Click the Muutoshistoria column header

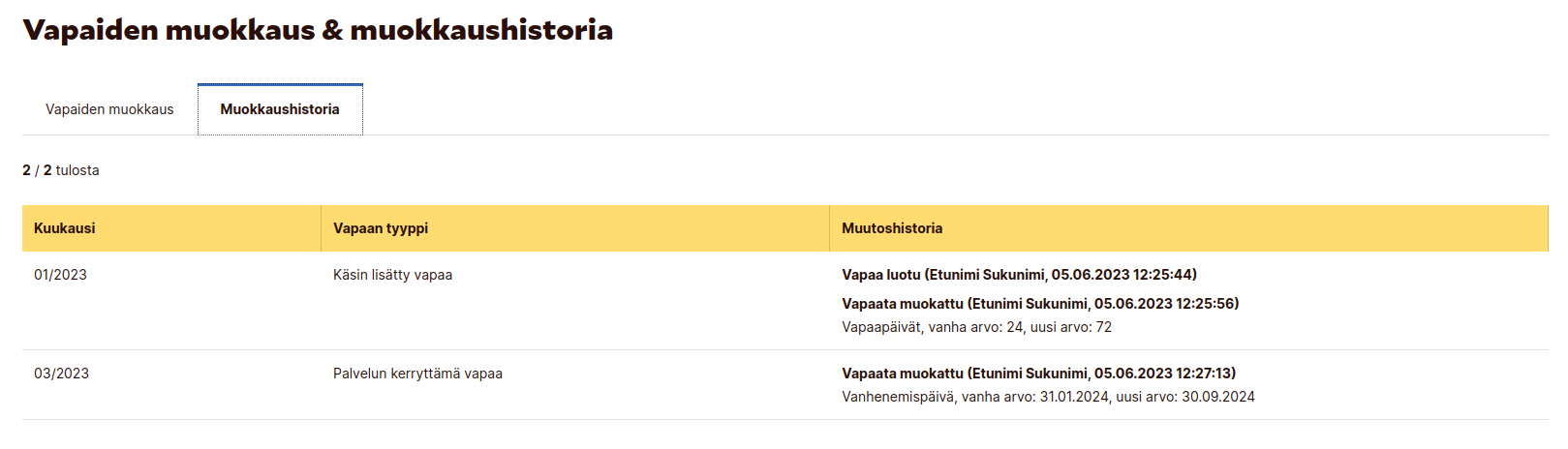point(1188,228)
